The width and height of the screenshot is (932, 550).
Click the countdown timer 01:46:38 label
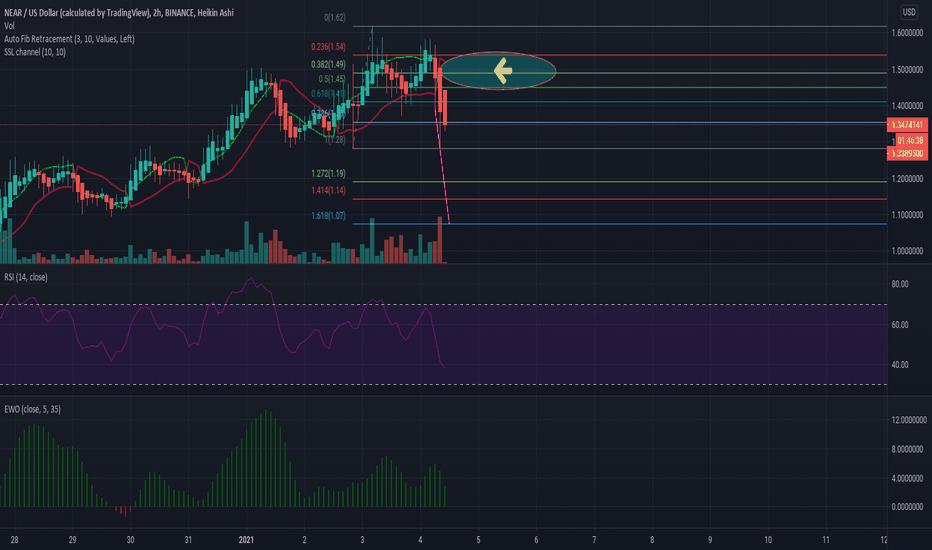(911, 140)
